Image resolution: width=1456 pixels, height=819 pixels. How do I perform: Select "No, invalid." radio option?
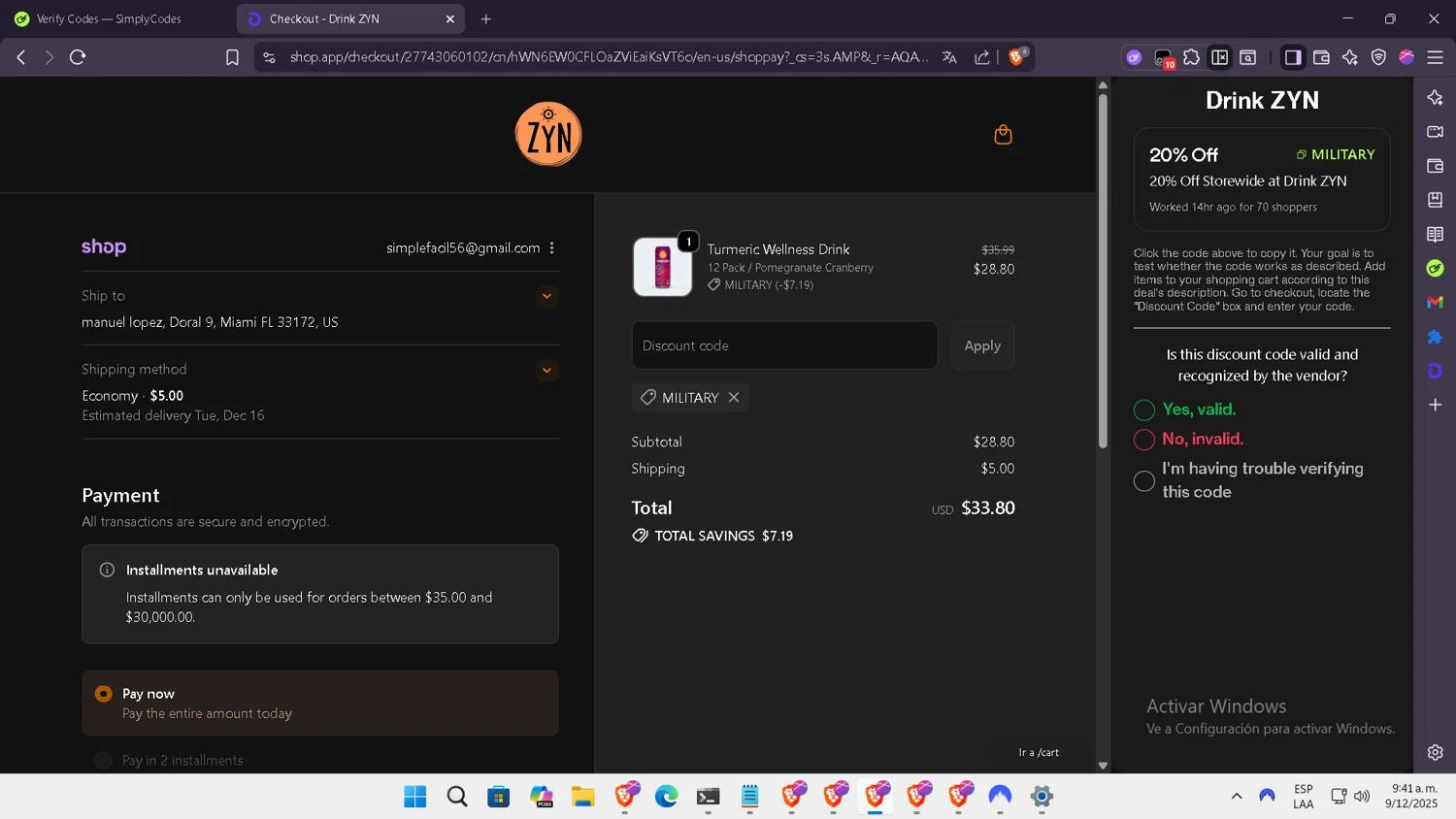point(1144,440)
